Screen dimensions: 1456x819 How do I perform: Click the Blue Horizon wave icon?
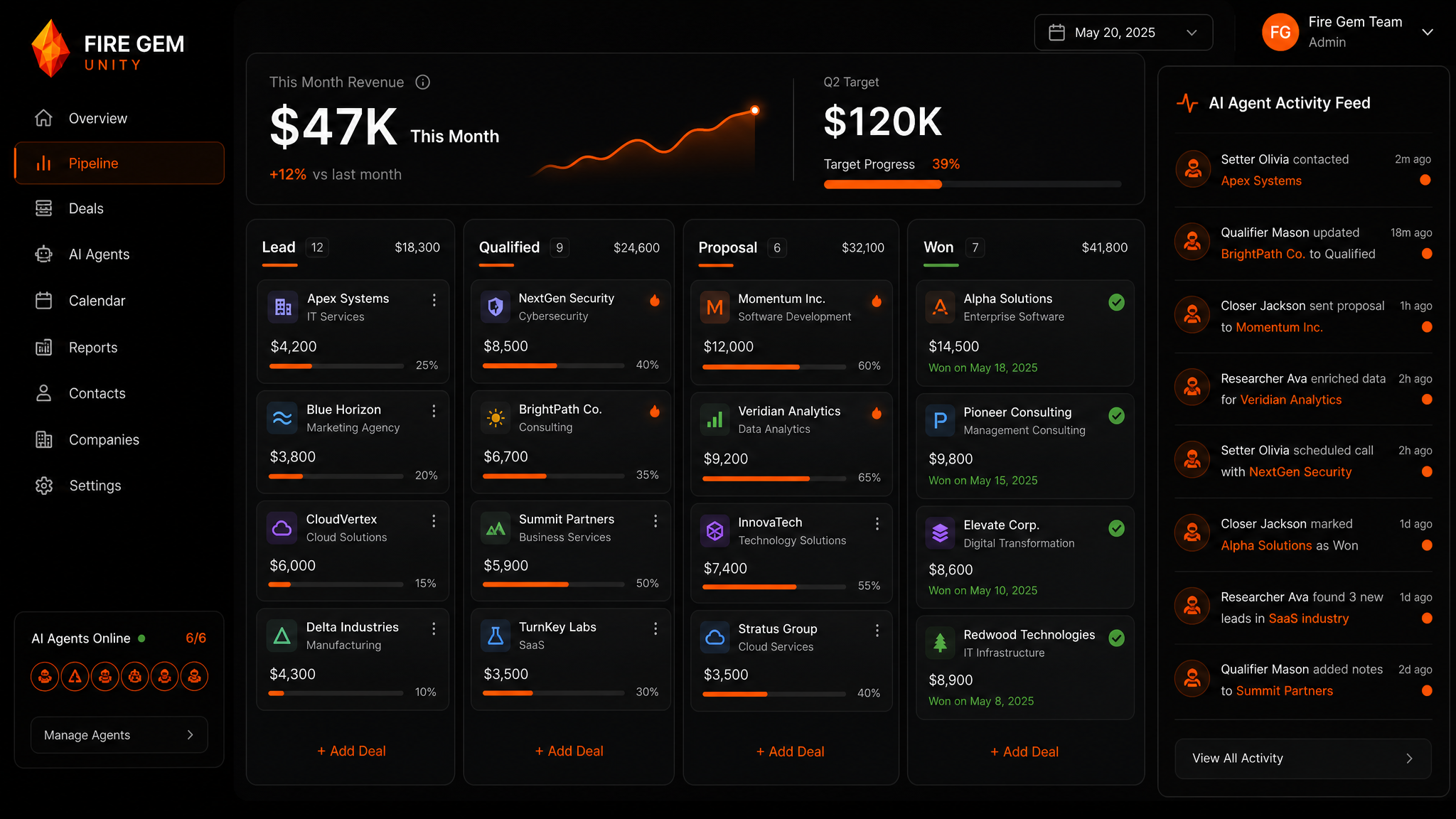(x=282, y=418)
